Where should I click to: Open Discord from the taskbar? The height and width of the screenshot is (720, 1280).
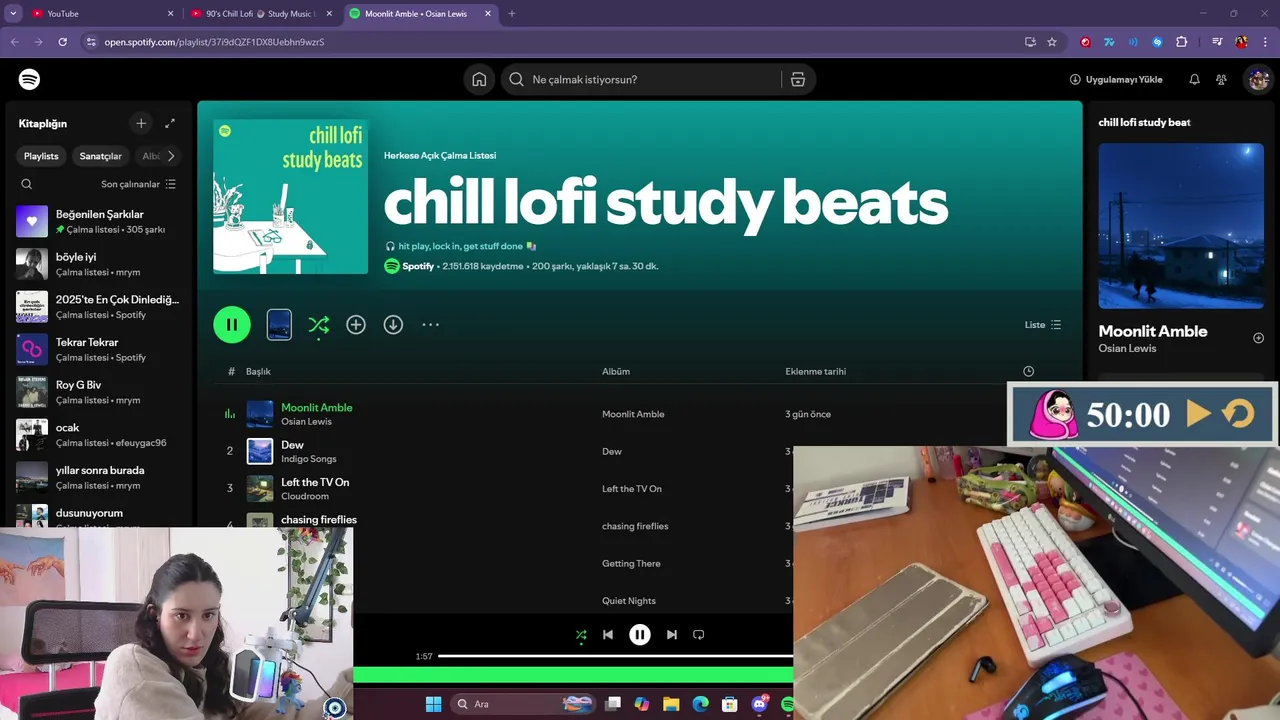click(760, 704)
